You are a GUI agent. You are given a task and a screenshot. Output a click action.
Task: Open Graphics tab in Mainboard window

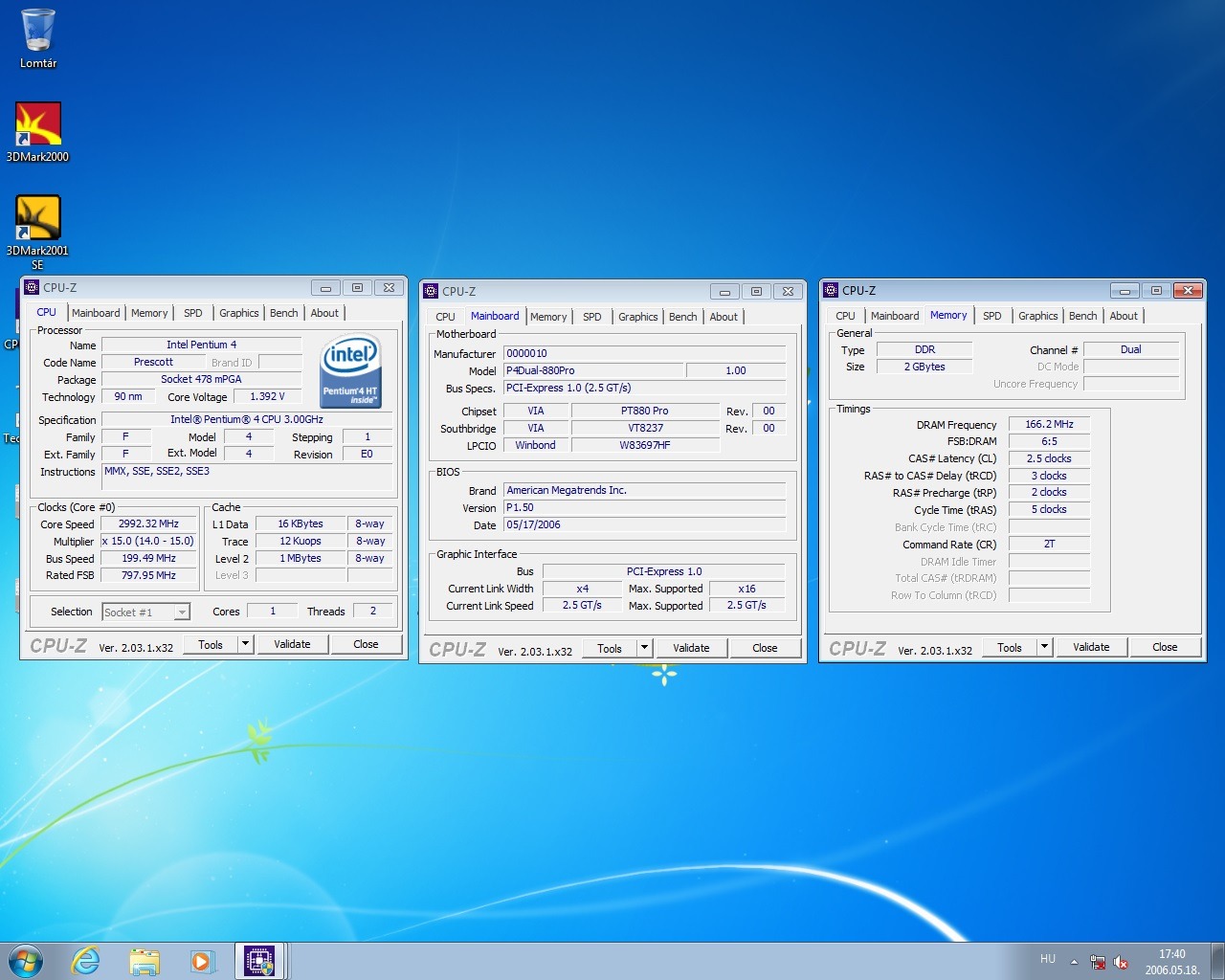point(637,317)
